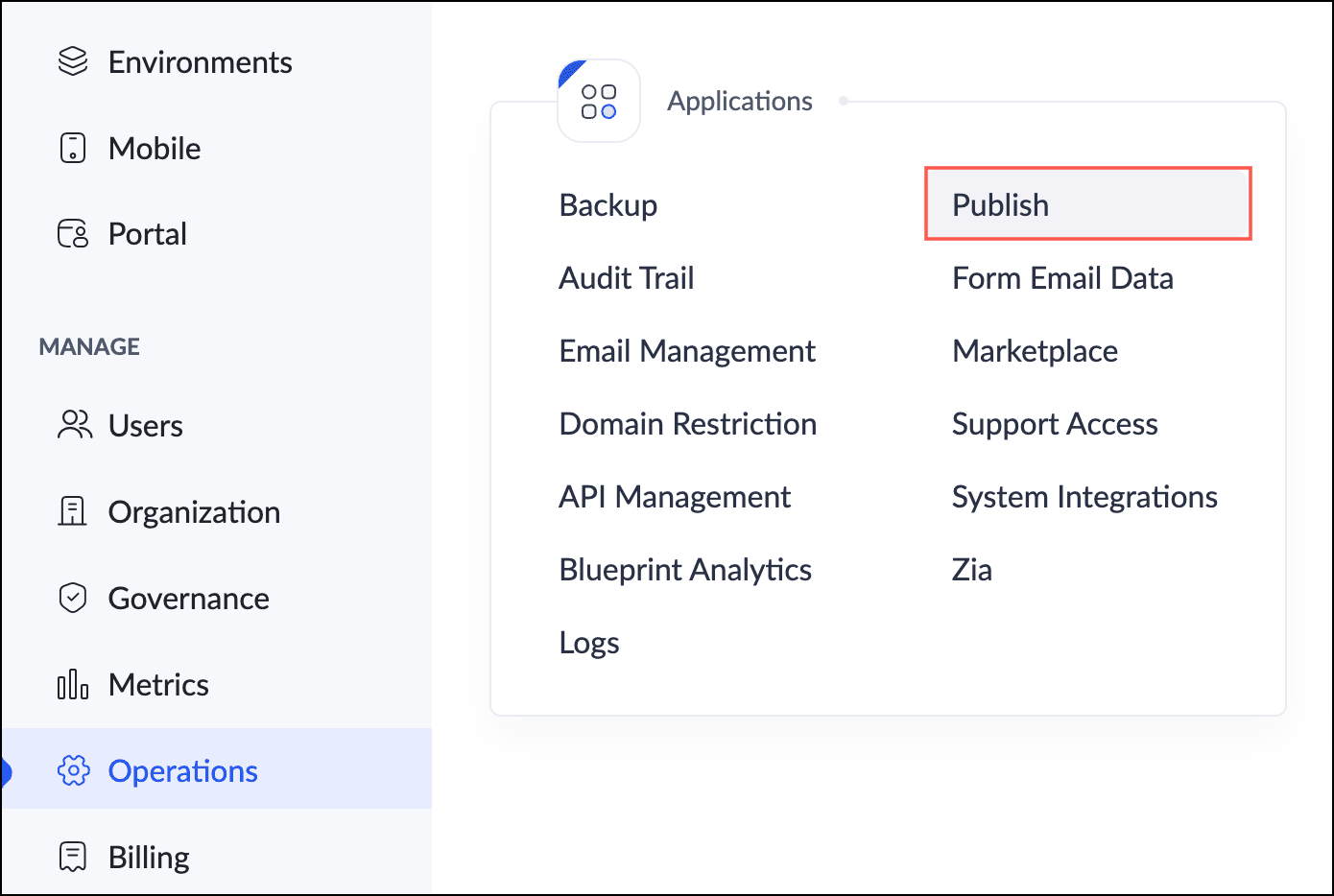Screen dimensions: 1334x896
Task: Click the Metrics bar chart icon
Action: point(73,685)
